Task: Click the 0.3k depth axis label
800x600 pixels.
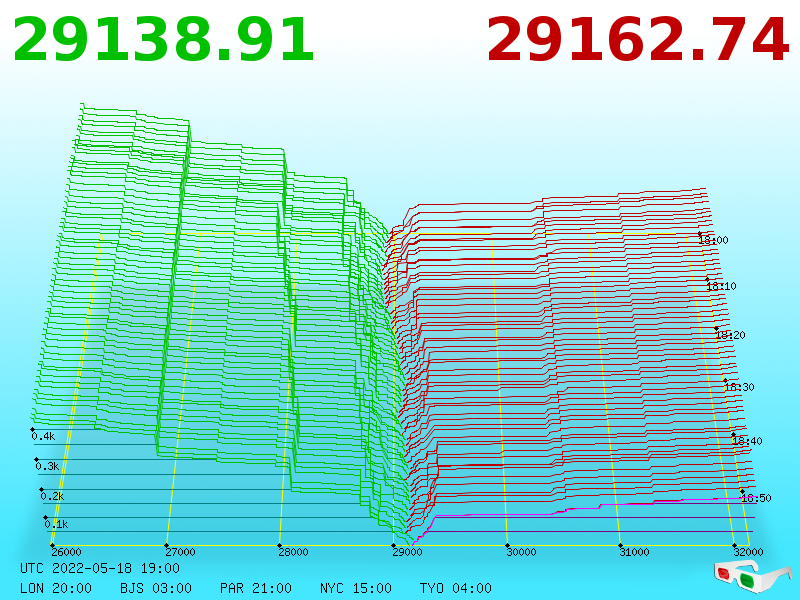Action: (x=47, y=466)
